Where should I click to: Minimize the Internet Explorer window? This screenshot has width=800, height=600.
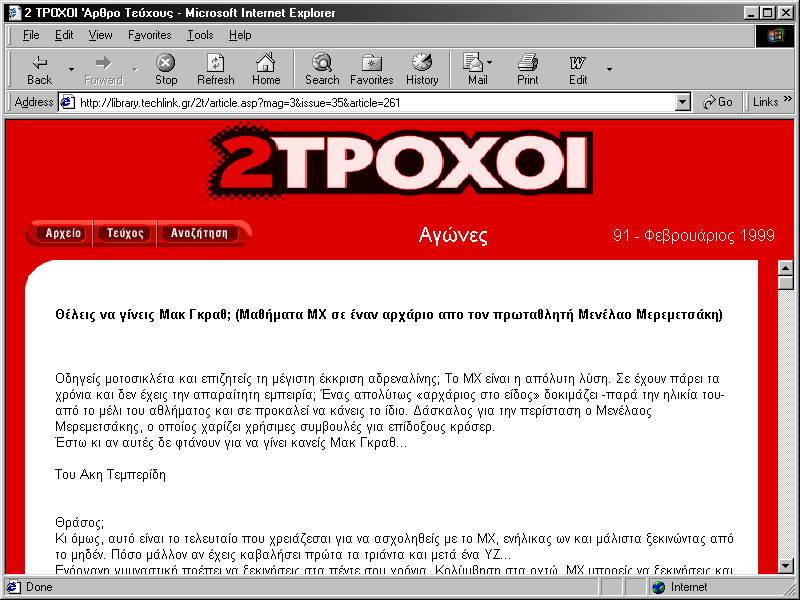751,13
